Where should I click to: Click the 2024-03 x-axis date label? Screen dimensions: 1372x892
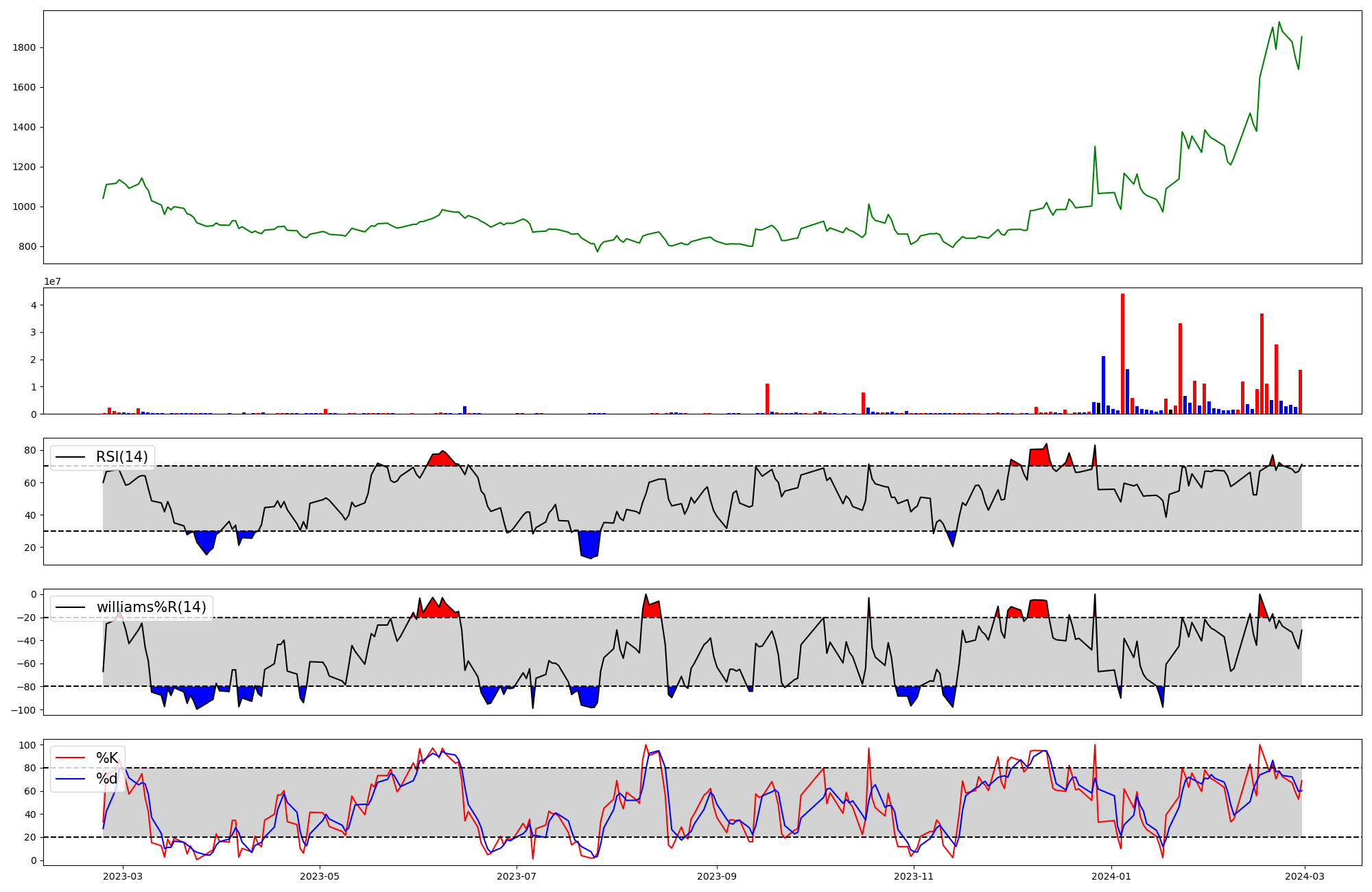1304,876
